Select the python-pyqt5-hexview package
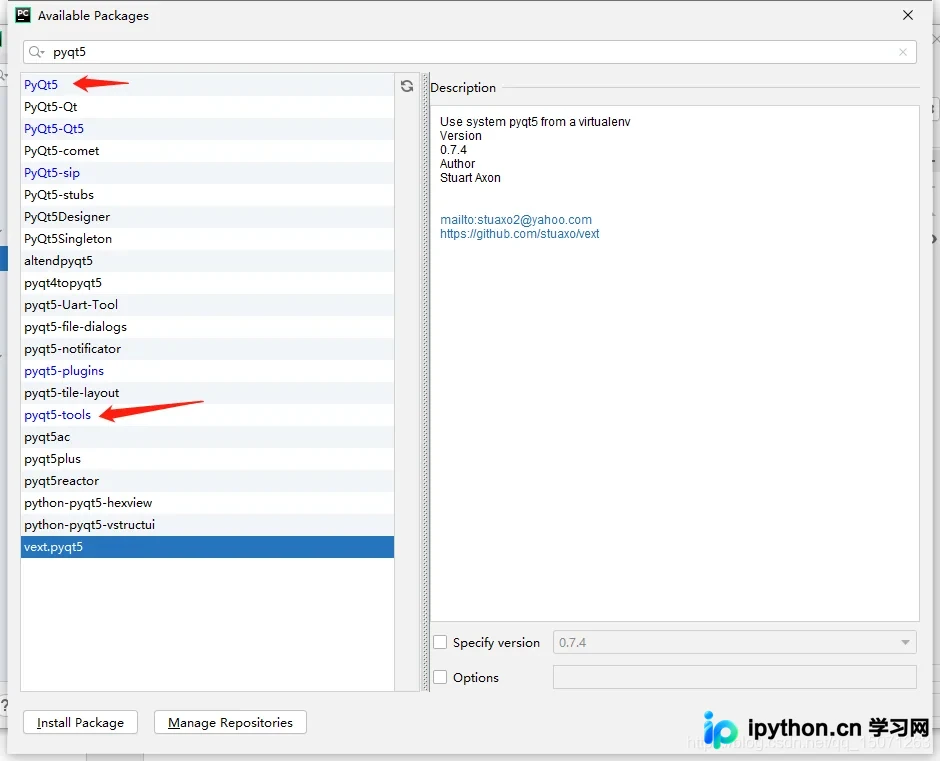The image size is (940, 761). (207, 503)
